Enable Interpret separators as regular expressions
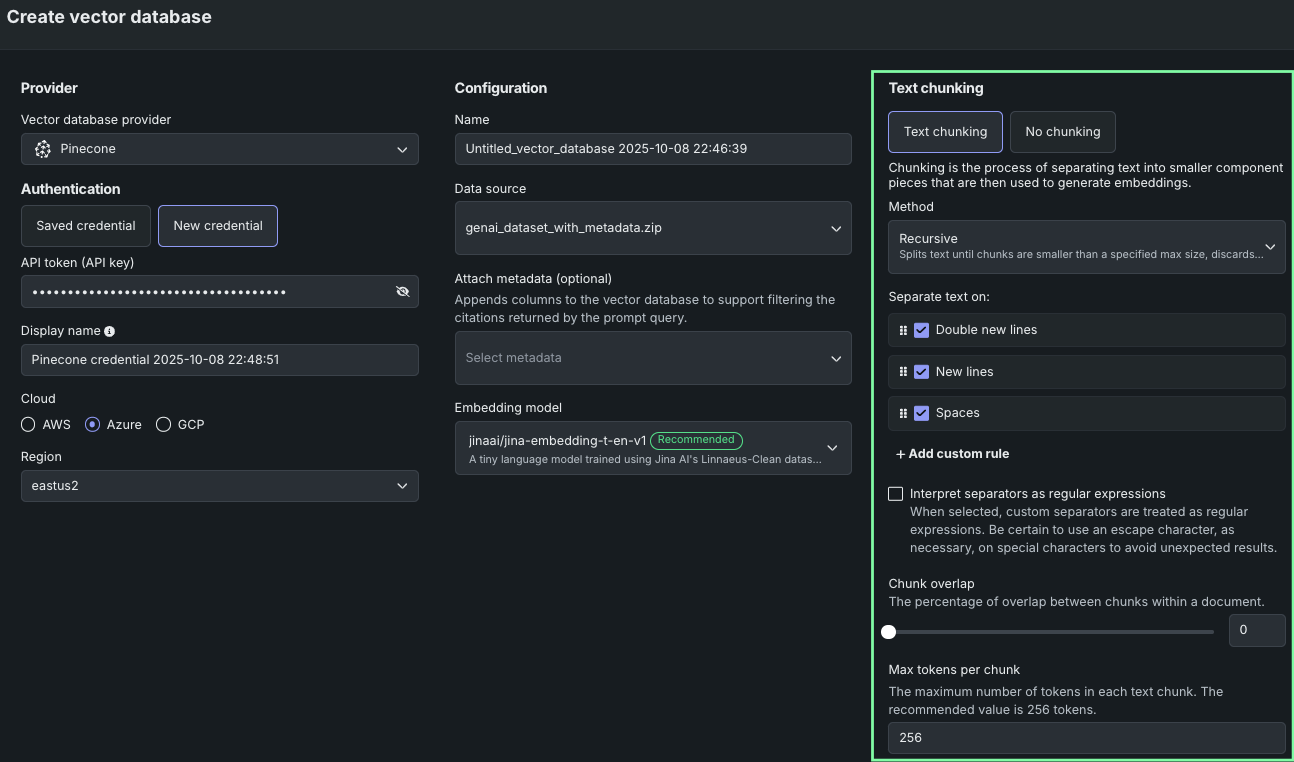The width and height of the screenshot is (1294, 762). [x=896, y=494]
